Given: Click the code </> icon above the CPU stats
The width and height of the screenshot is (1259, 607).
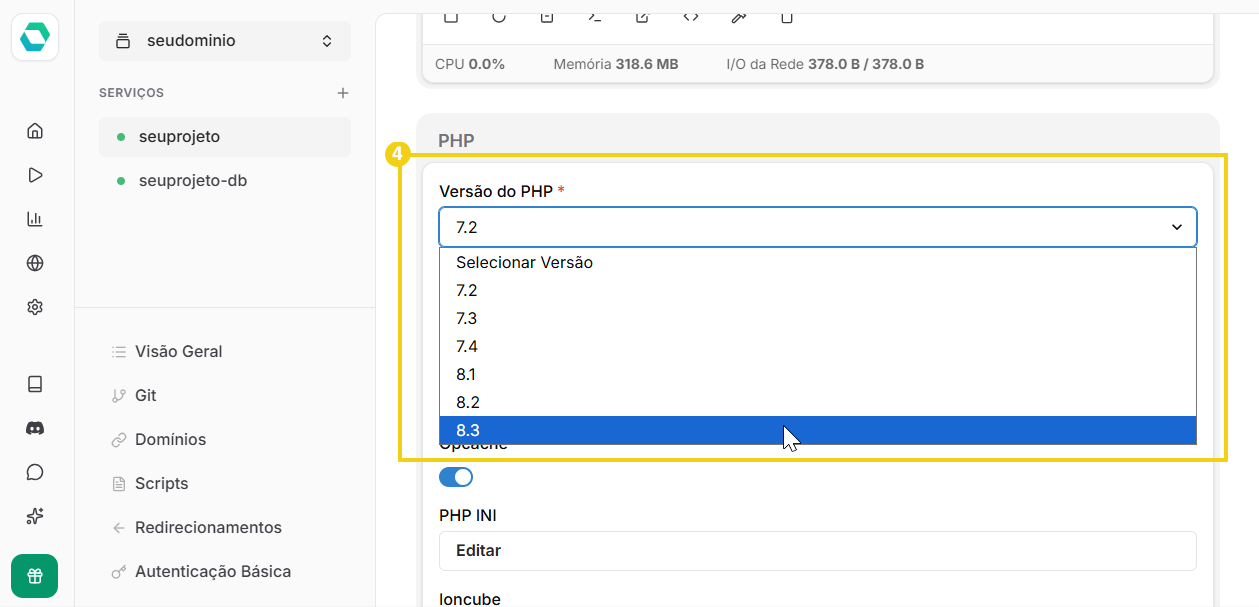Looking at the screenshot, I should (690, 17).
